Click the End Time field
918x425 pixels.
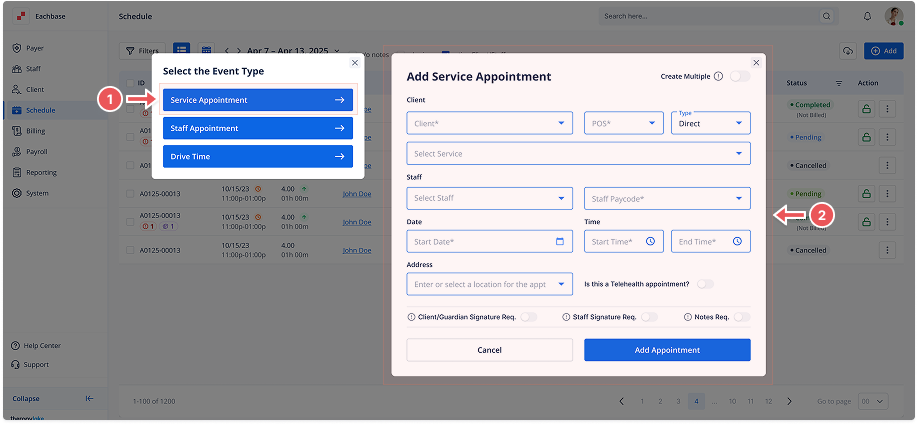711,241
